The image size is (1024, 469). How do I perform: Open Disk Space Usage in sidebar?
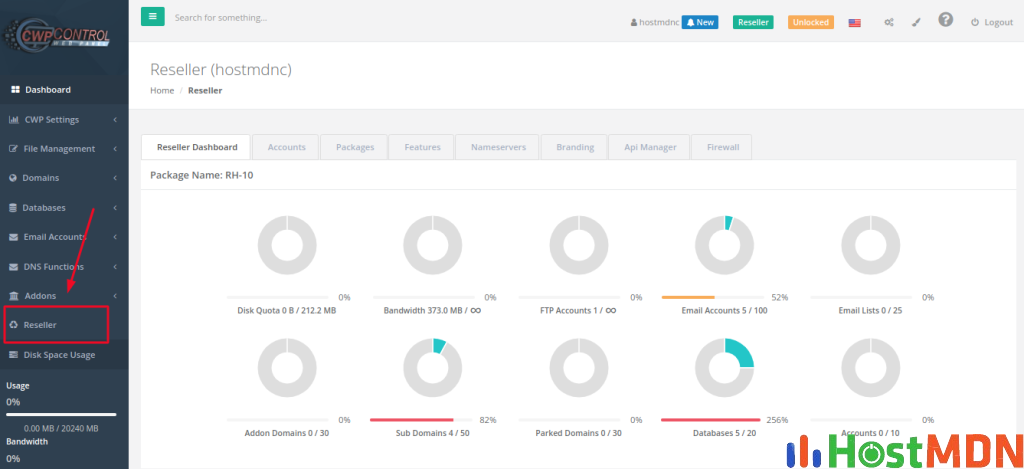click(x=59, y=355)
